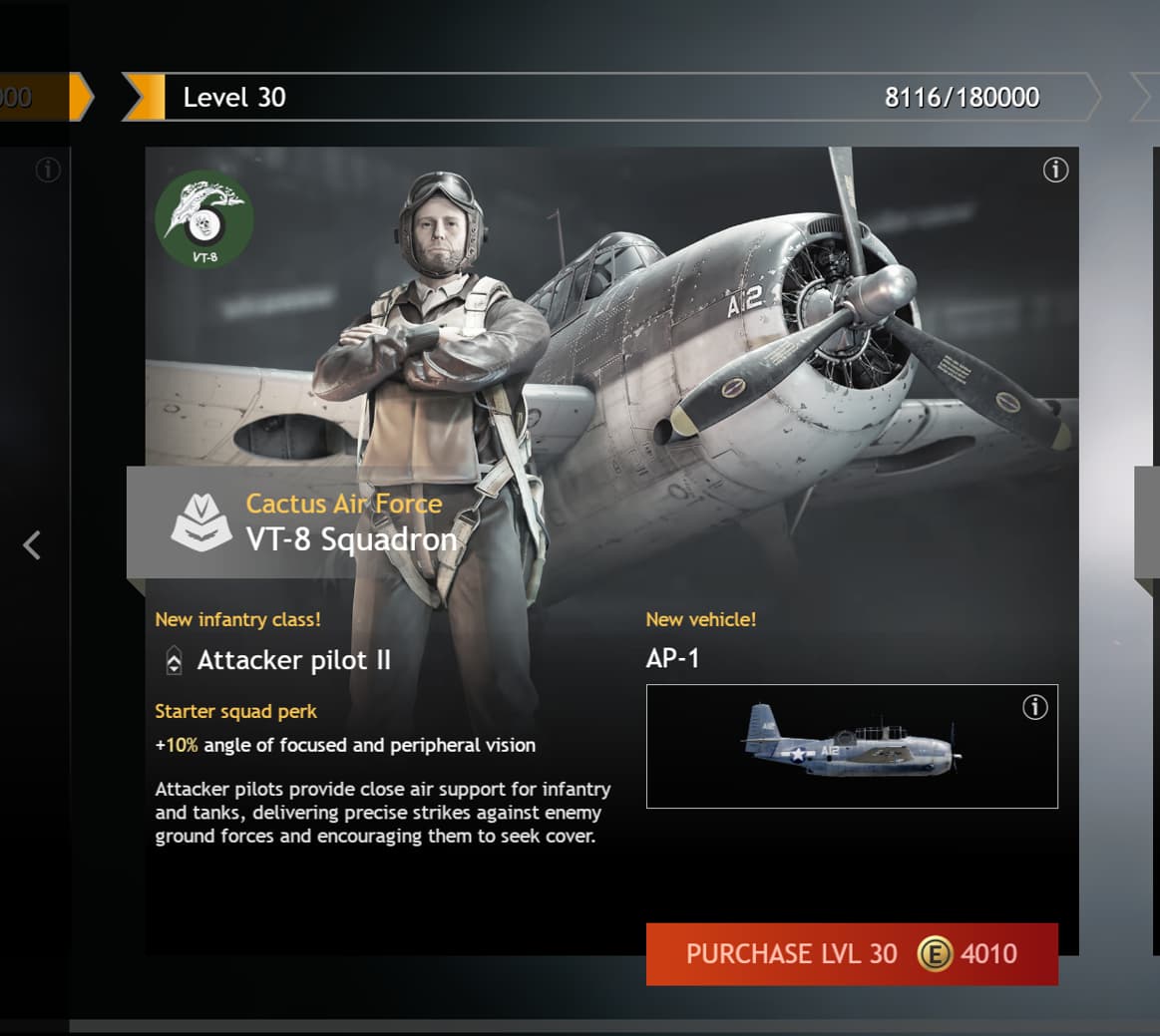Click orange arrow of previous level bar
This screenshot has height=1036, width=1160.
(x=82, y=97)
